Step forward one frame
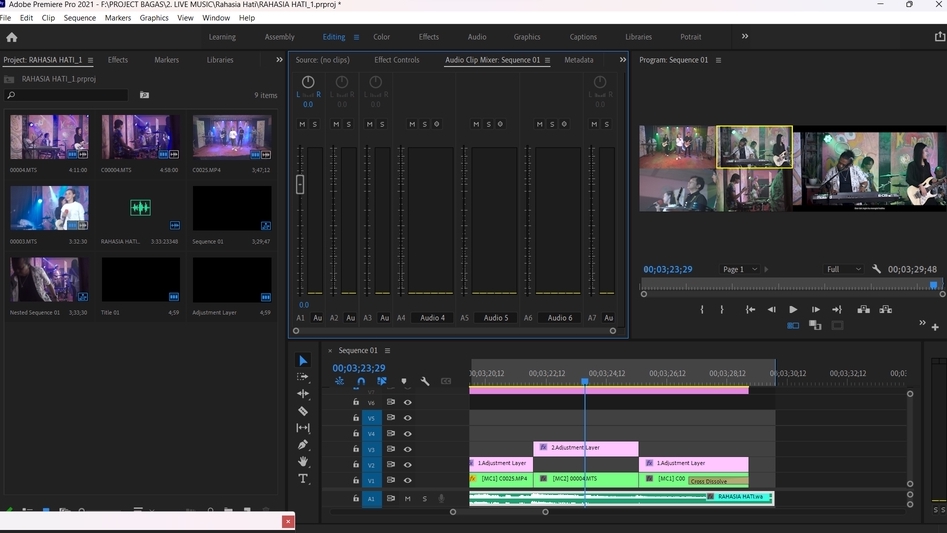The image size is (947, 533). (x=815, y=309)
